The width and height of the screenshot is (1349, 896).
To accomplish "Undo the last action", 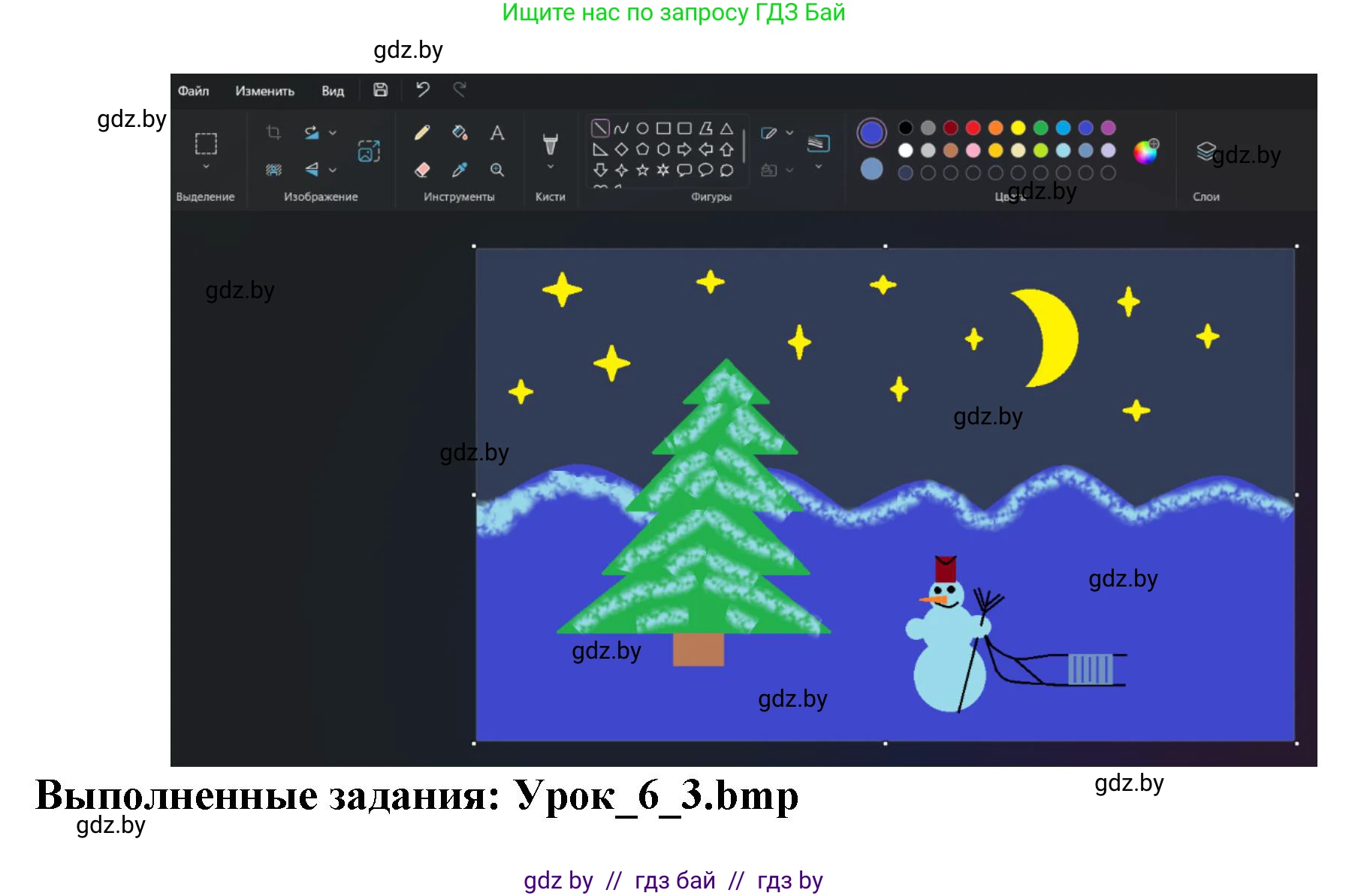I will [x=423, y=90].
